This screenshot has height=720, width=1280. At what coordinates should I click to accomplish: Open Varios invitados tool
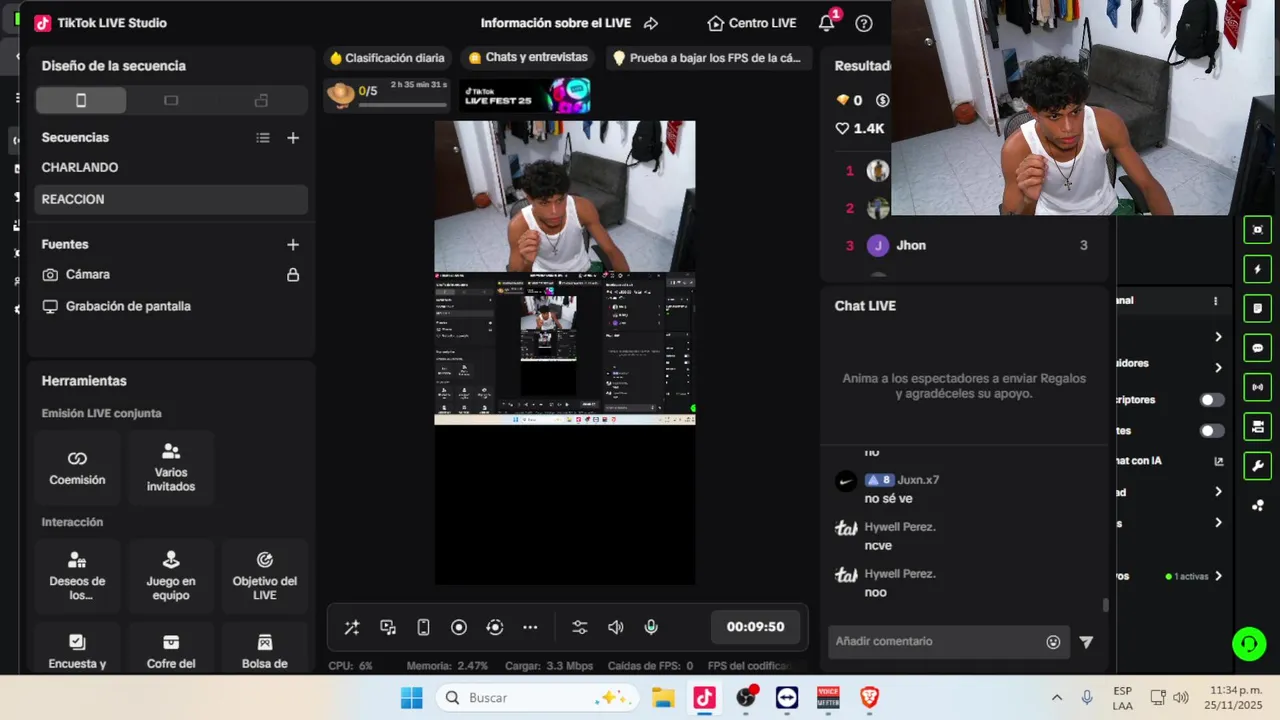(x=171, y=468)
